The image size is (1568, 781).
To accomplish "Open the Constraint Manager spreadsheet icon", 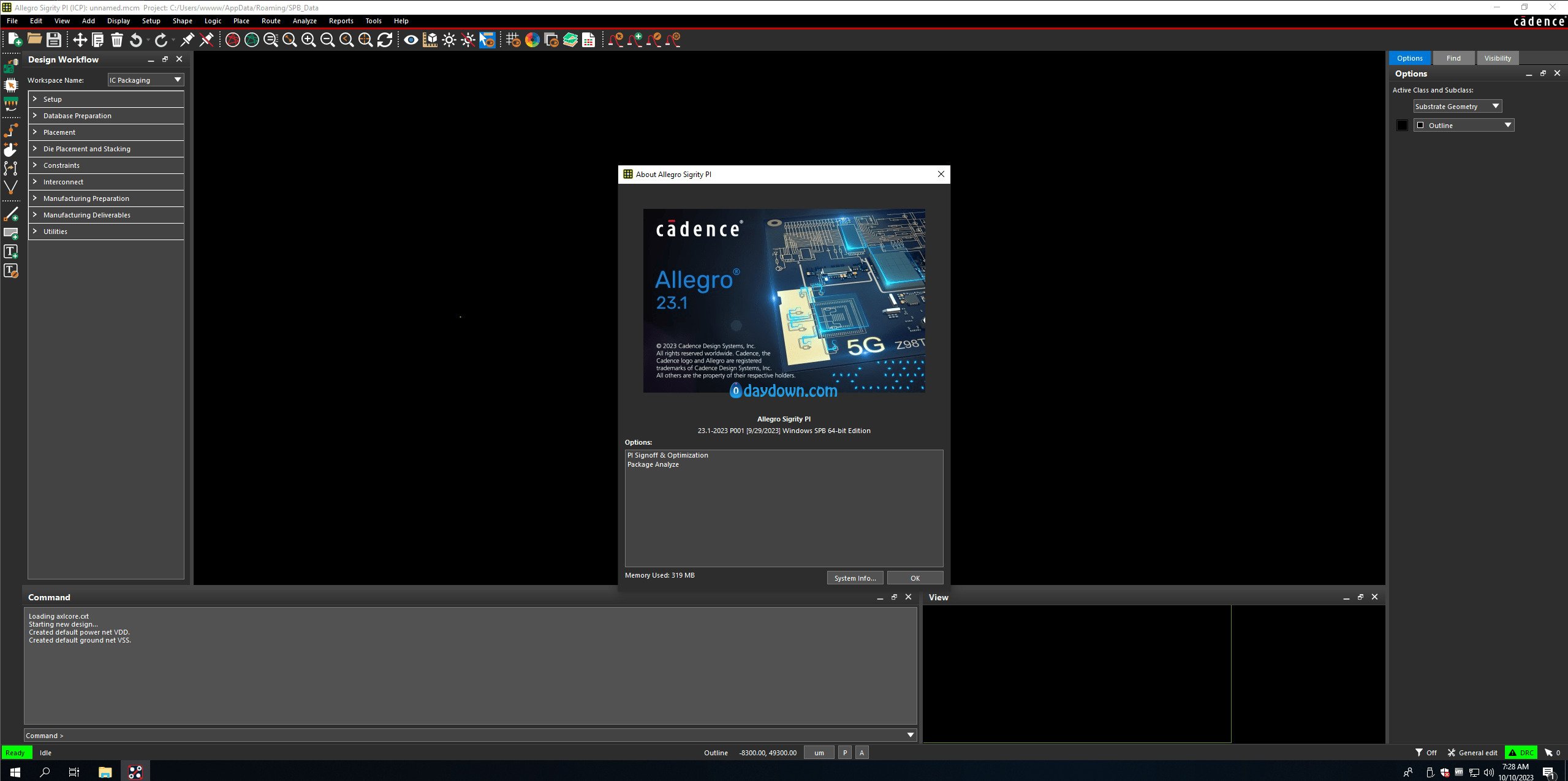I will (589, 40).
